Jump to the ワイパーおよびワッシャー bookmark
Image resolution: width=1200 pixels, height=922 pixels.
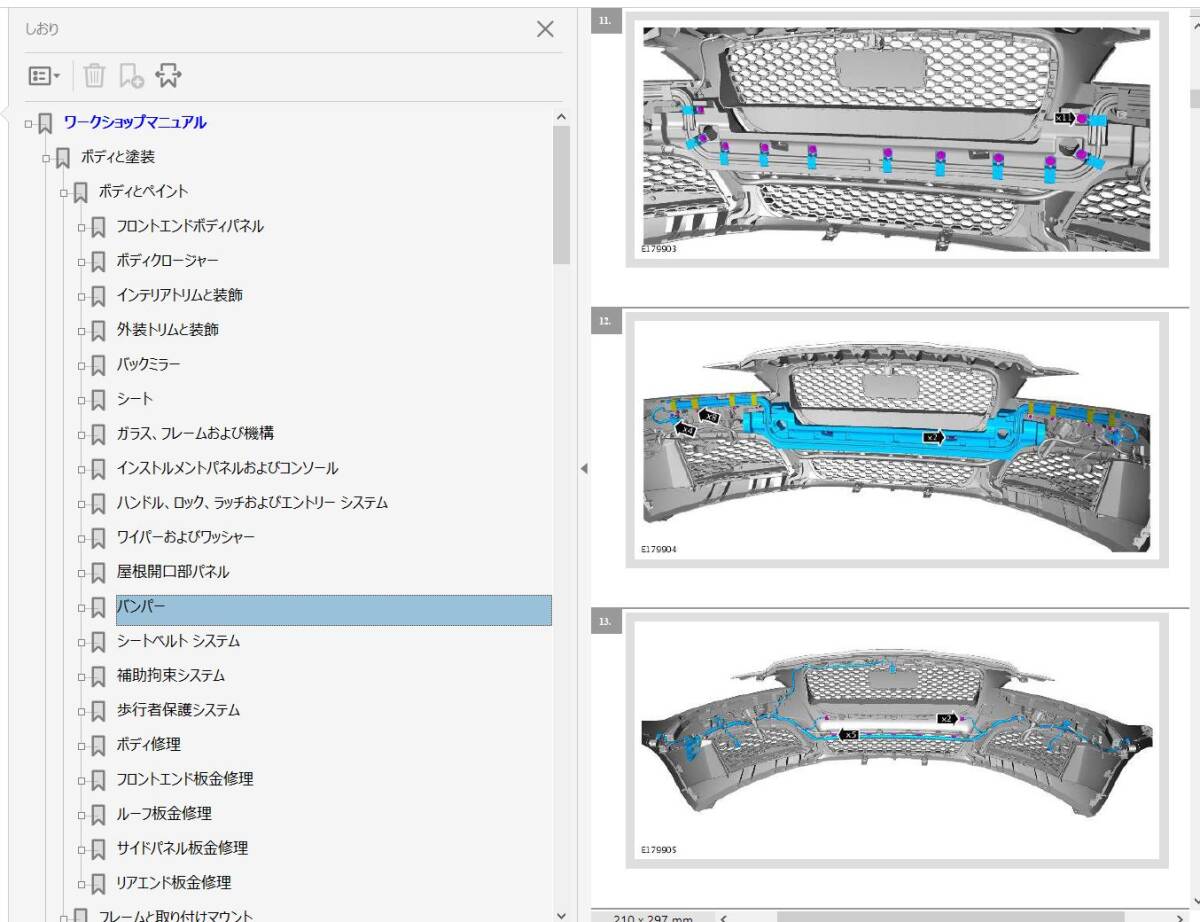point(185,537)
